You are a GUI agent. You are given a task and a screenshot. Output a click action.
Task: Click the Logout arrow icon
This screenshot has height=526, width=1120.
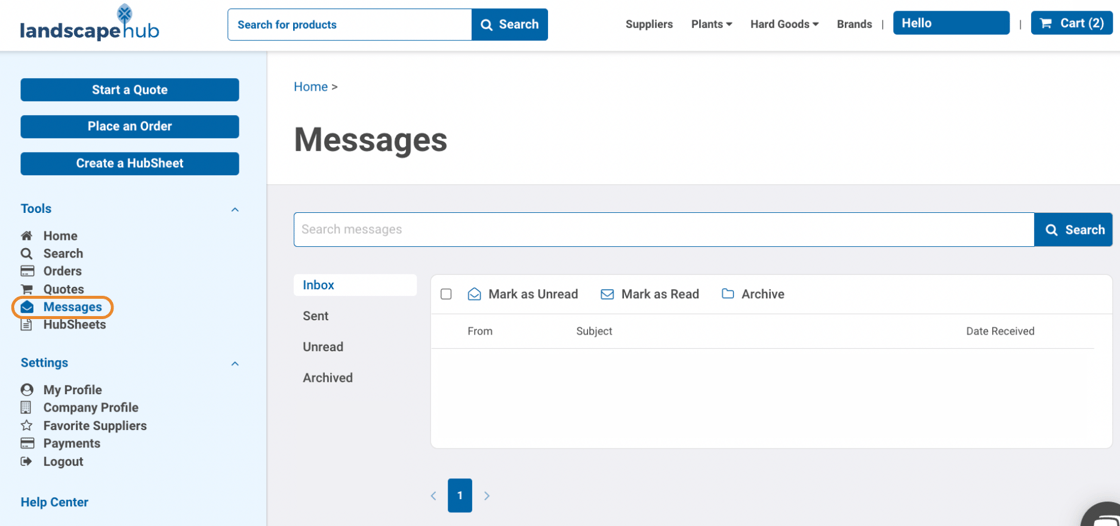pyautogui.click(x=27, y=462)
